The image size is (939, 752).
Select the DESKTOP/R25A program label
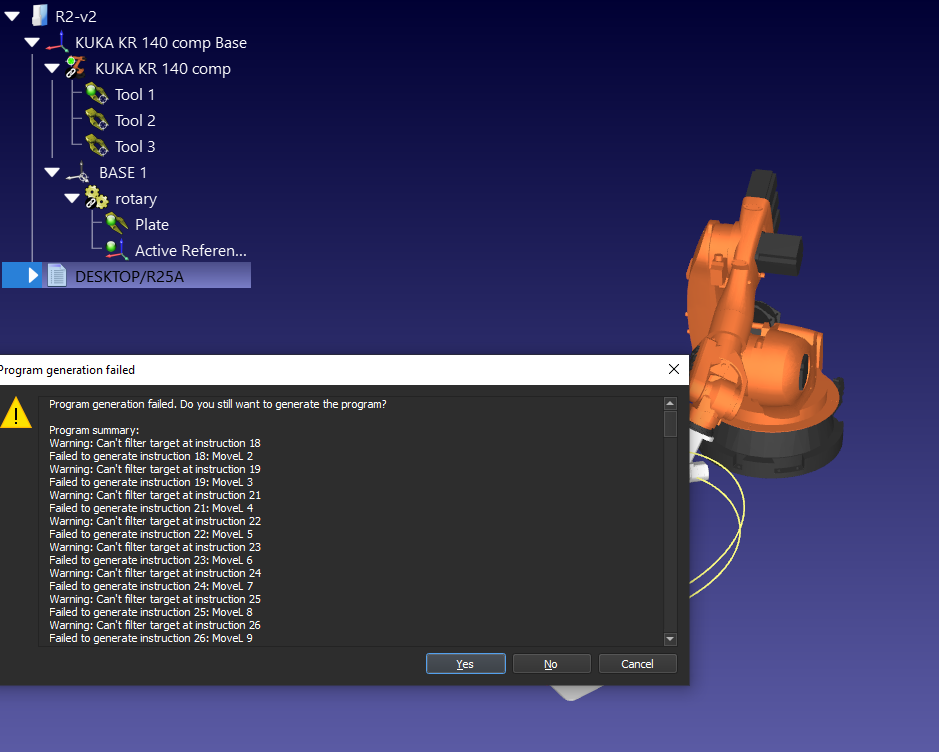[129, 277]
